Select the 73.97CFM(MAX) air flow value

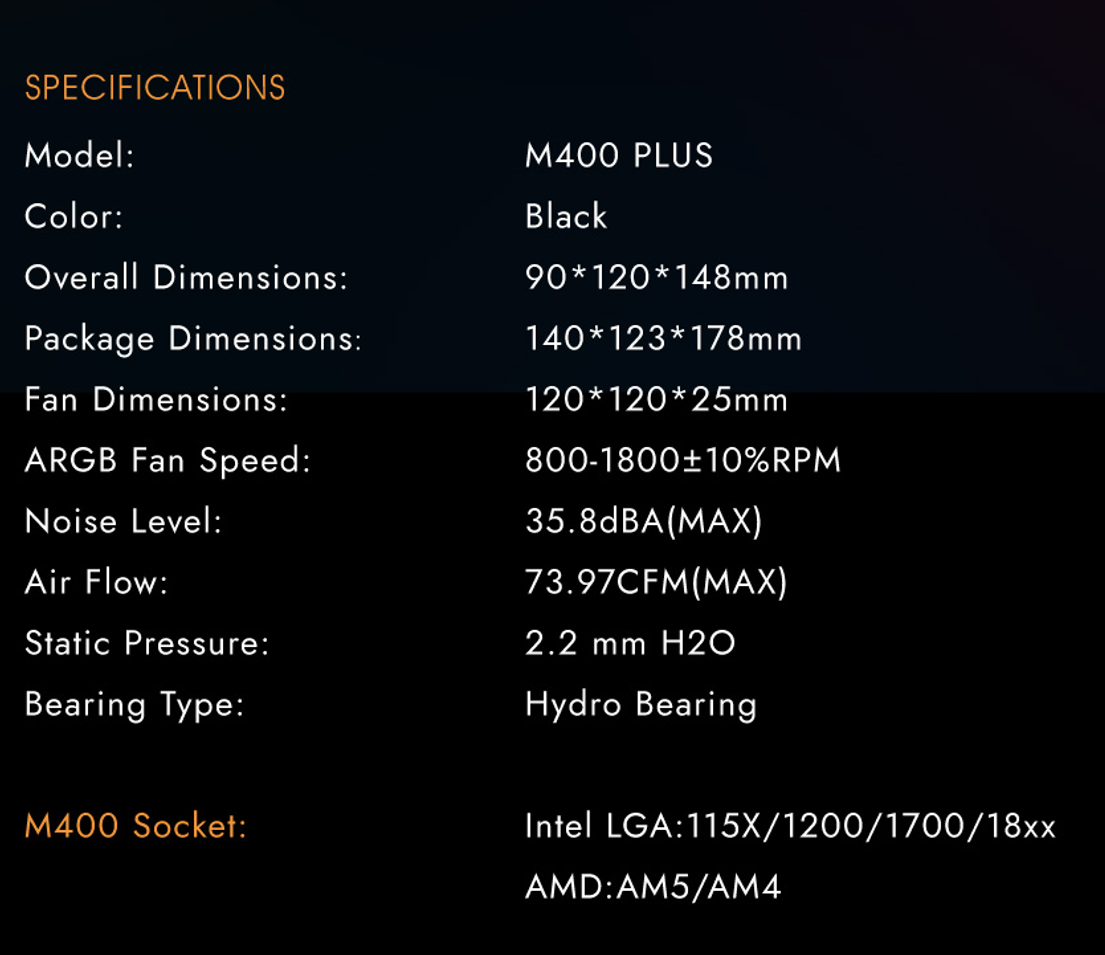656,583
